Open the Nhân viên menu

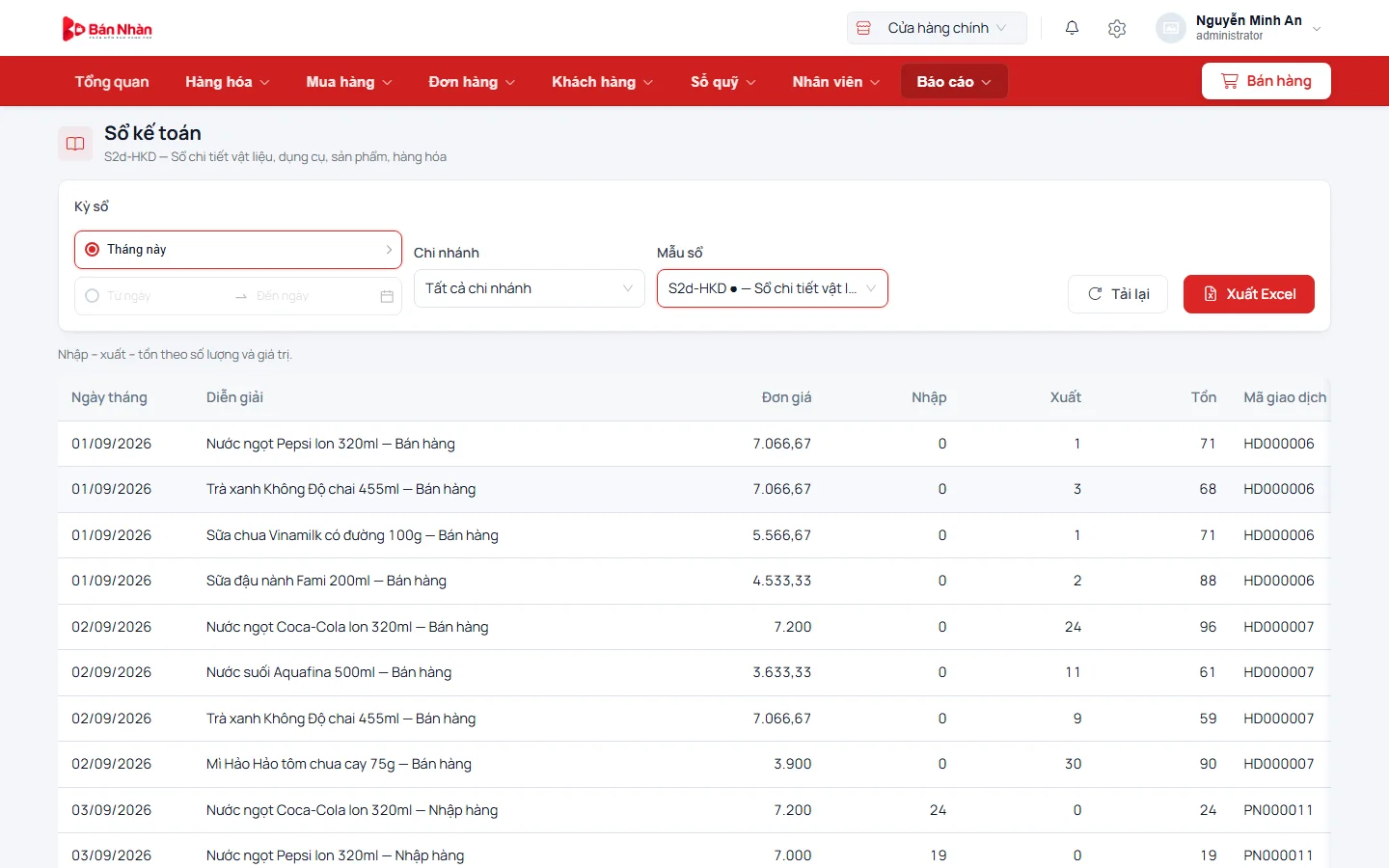point(836,82)
